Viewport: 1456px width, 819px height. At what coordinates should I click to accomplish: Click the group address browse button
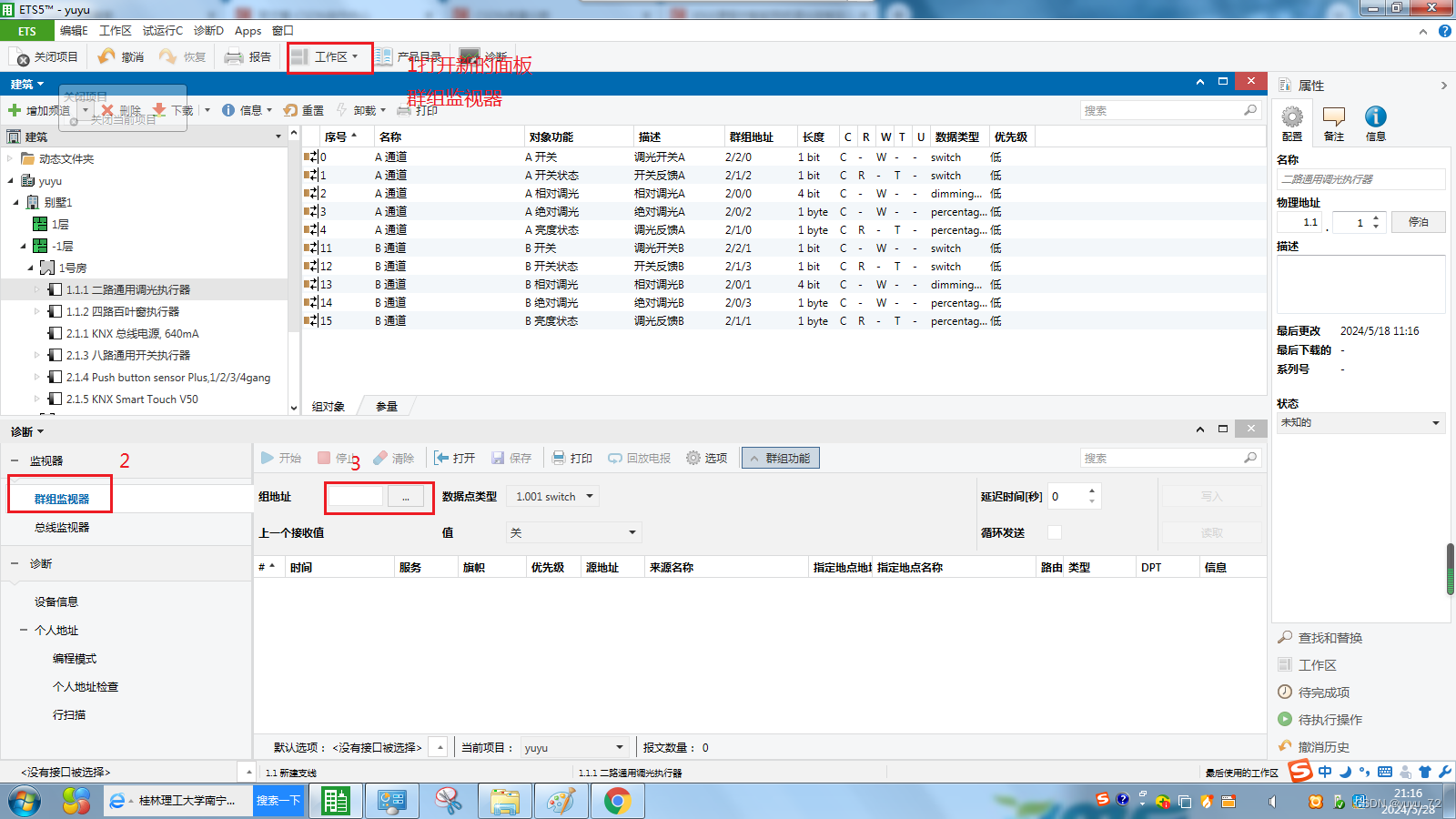point(405,496)
